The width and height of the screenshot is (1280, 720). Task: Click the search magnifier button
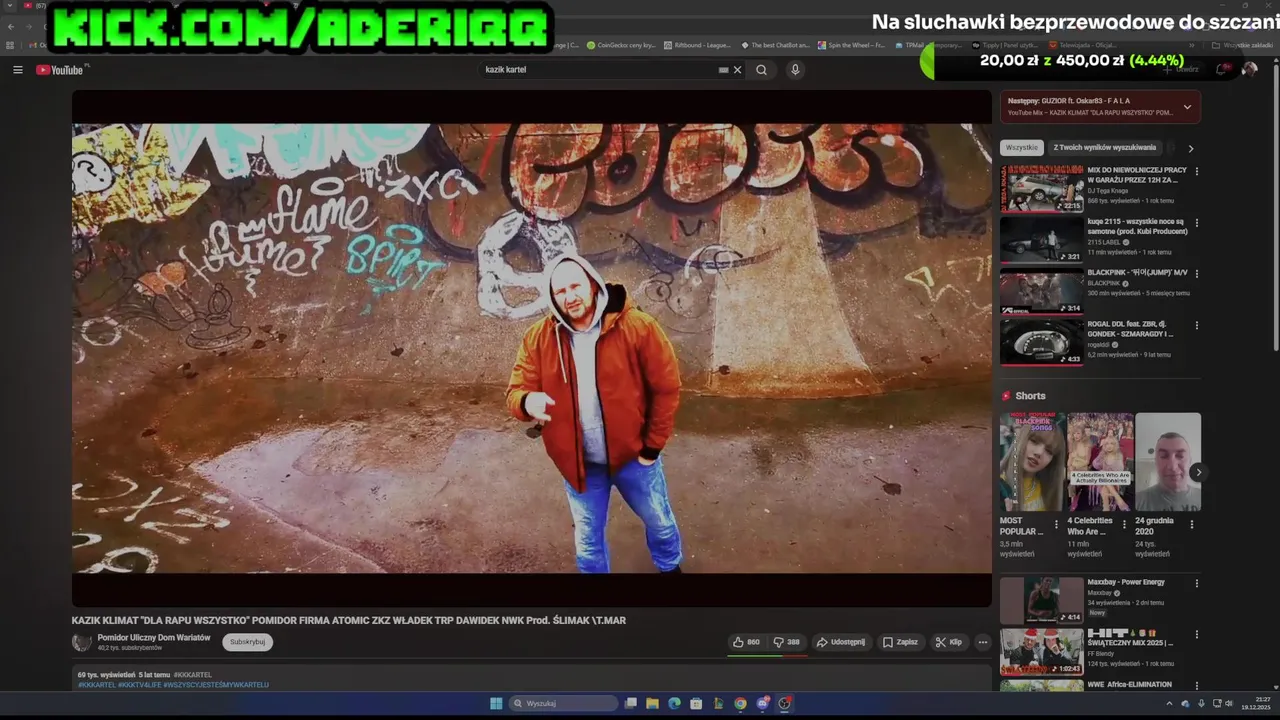coord(761,70)
